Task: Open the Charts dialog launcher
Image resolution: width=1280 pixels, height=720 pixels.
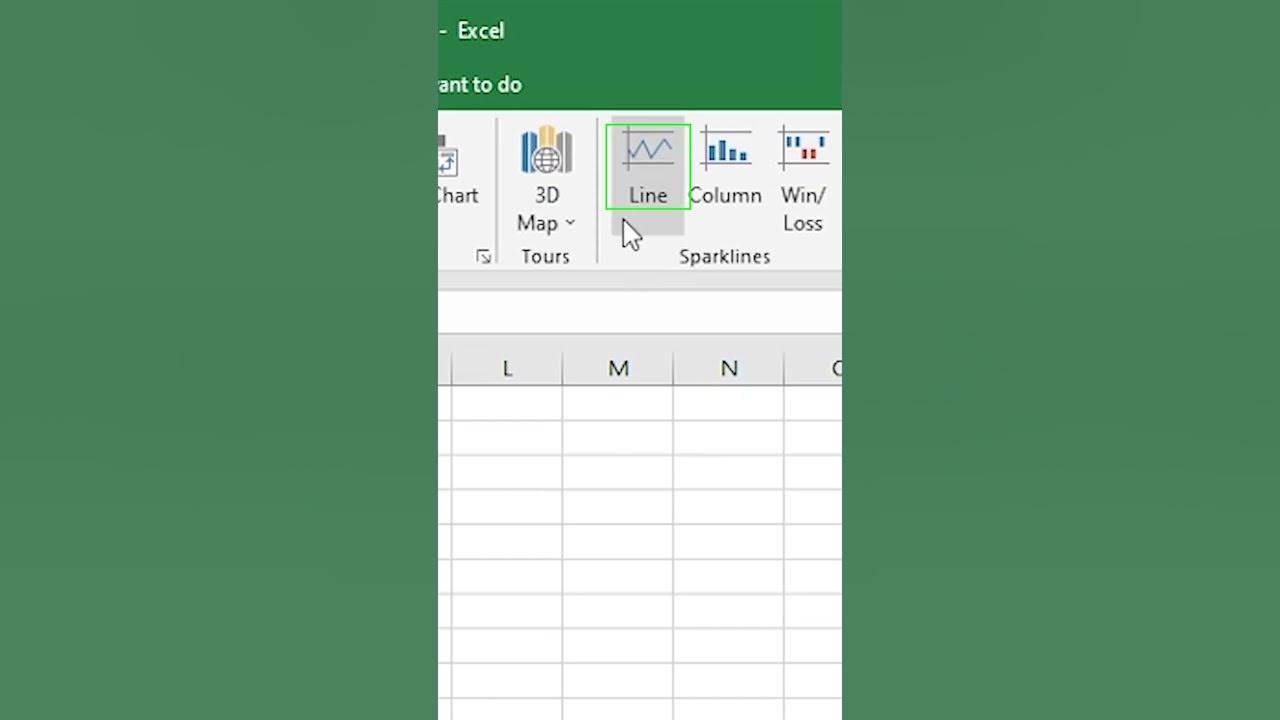Action: pos(484,257)
